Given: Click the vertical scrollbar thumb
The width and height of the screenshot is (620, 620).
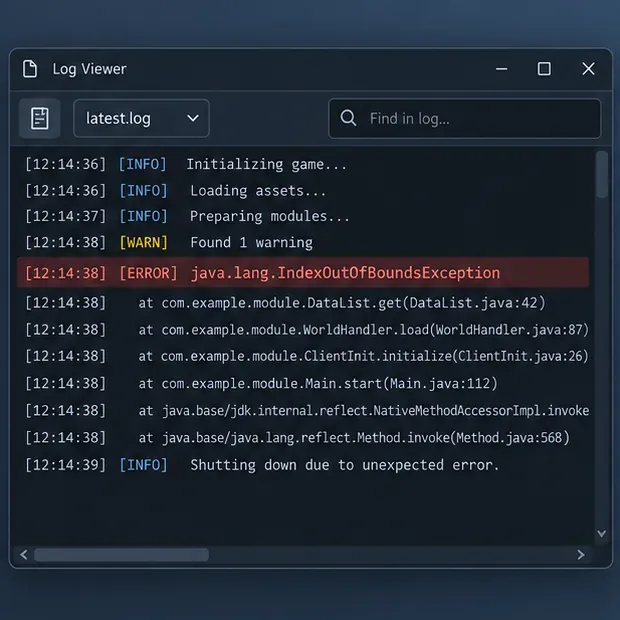Looking at the screenshot, I should click(x=602, y=174).
